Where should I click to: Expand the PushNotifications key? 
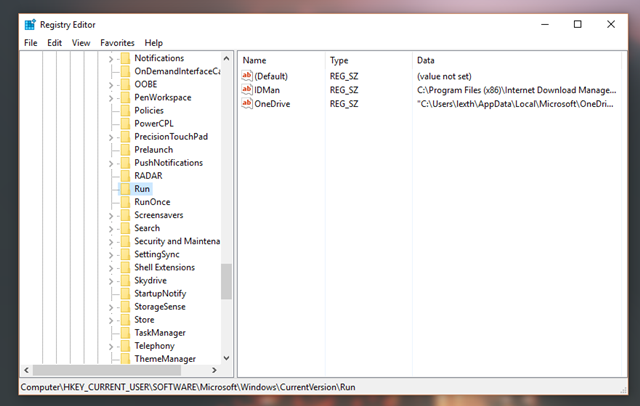(111, 164)
